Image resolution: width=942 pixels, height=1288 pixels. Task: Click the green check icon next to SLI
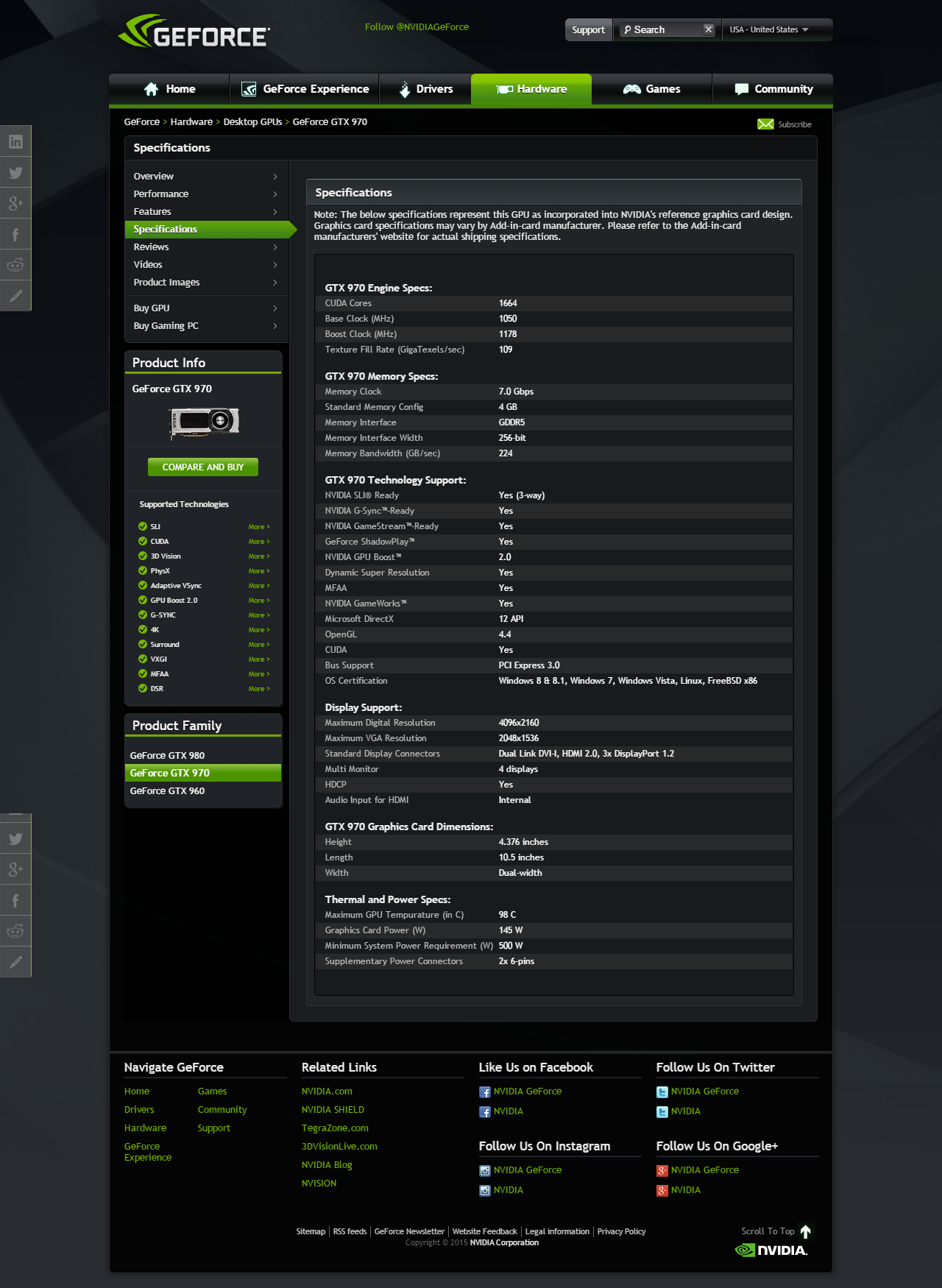143,526
